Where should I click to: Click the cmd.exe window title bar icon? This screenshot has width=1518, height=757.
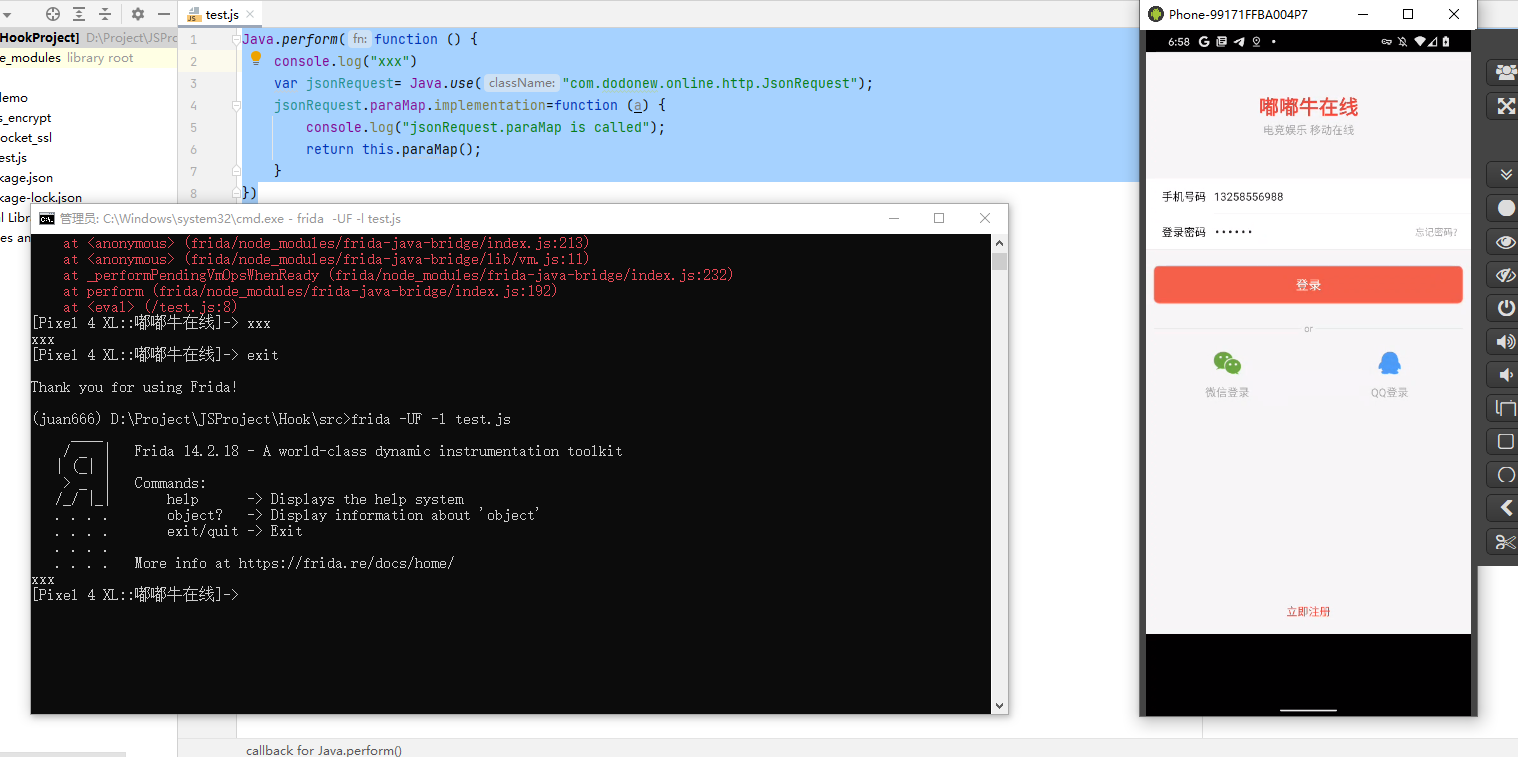pos(46,219)
